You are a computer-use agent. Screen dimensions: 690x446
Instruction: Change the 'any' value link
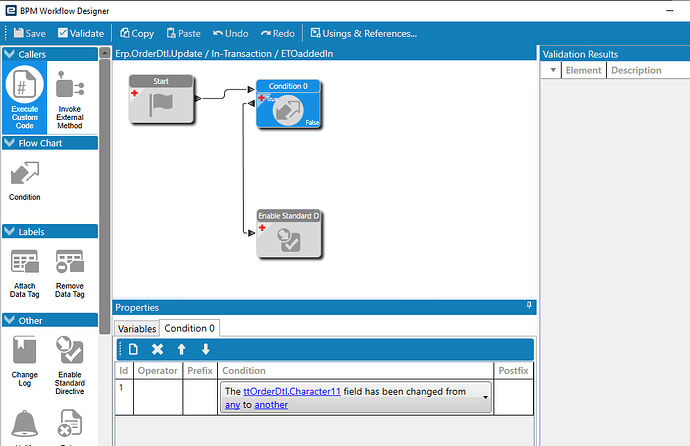232,405
